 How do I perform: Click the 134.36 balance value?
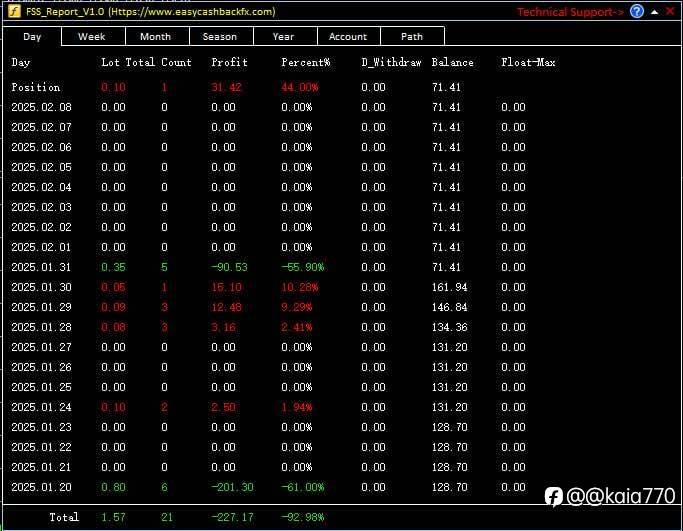coord(450,327)
